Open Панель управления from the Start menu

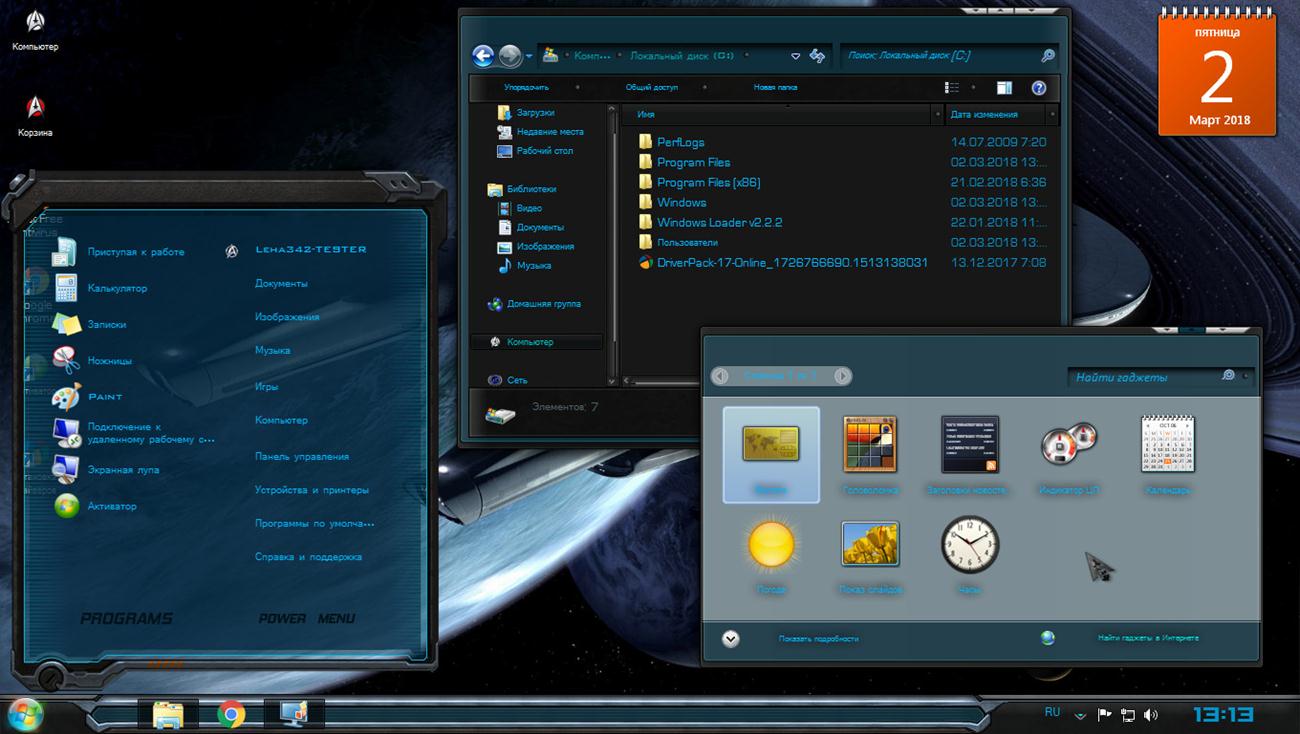pos(301,456)
